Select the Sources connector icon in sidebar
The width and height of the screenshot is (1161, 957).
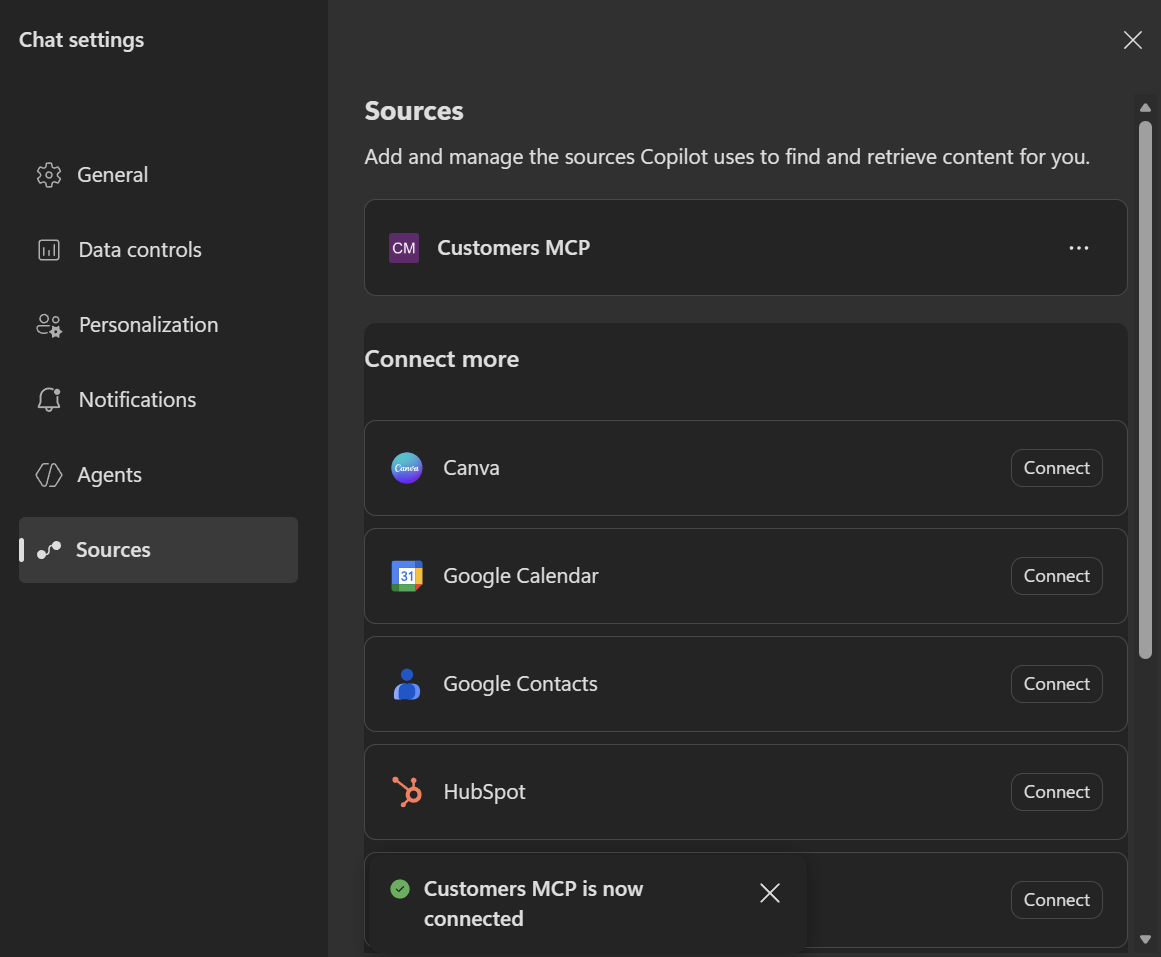(49, 550)
